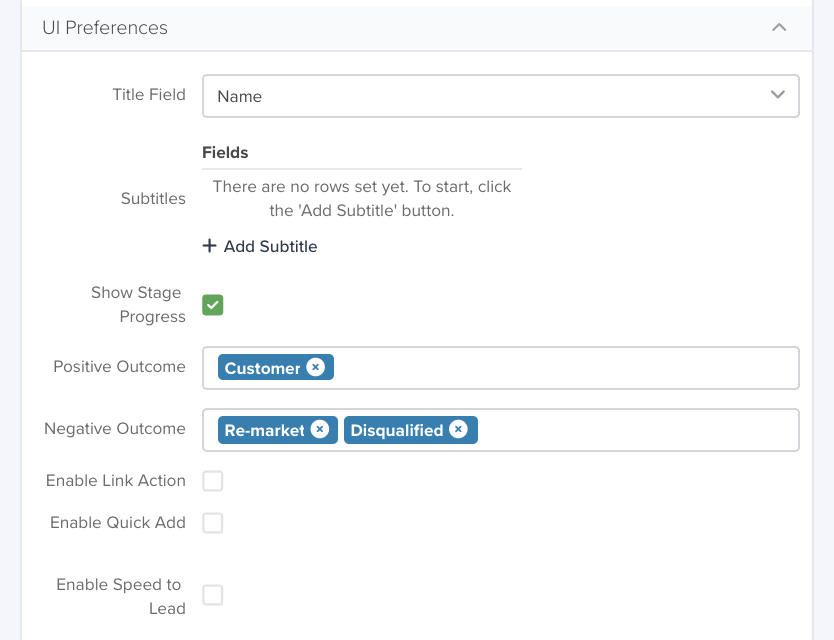Select the Re-market tag label
The height and width of the screenshot is (640, 834).
264,430
